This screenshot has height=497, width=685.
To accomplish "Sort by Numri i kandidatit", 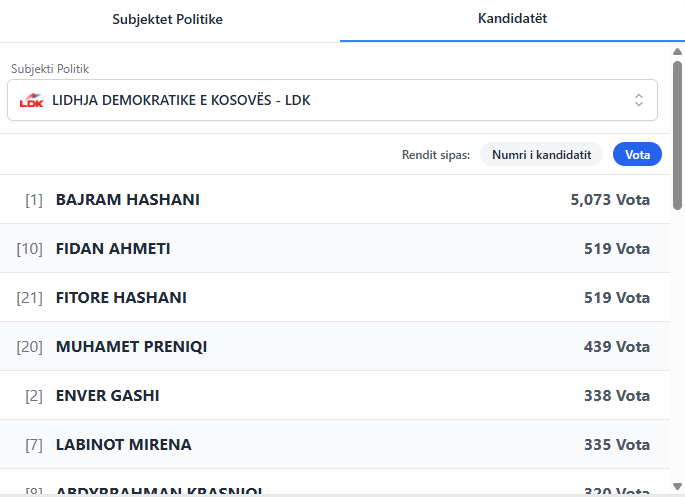I will (541, 154).
